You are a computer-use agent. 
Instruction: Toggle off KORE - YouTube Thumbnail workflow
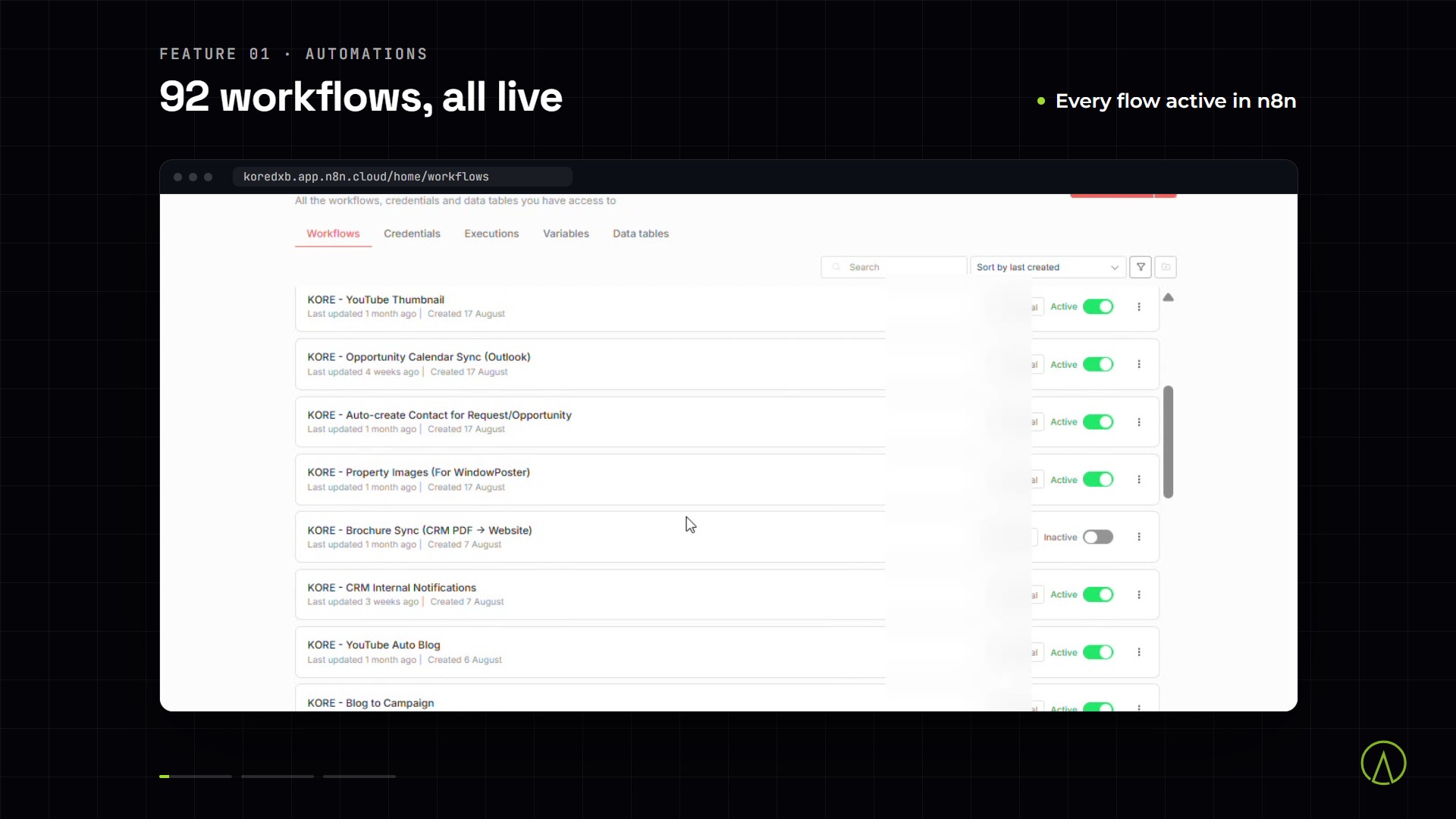click(1098, 306)
